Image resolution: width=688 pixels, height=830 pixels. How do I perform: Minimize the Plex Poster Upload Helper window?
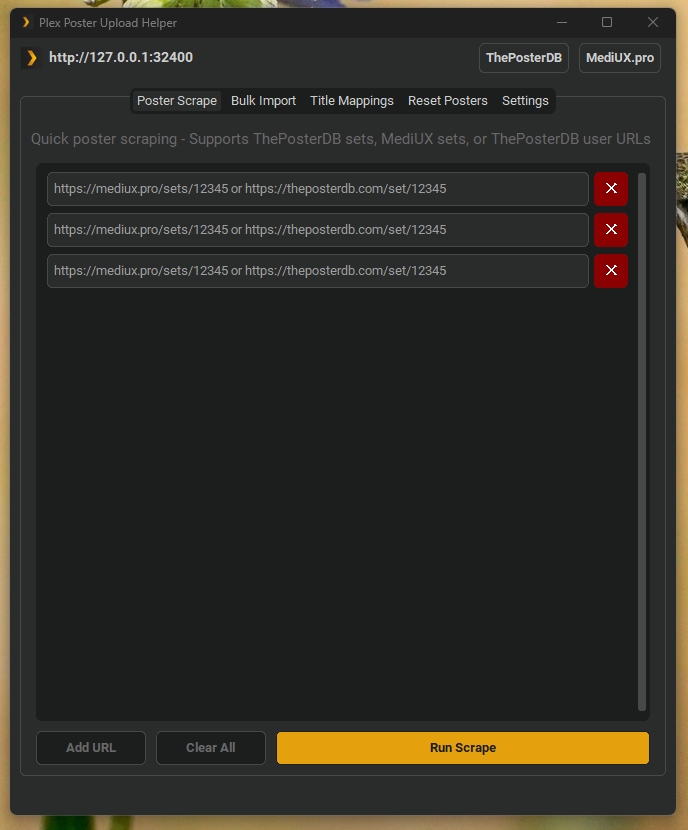562,22
